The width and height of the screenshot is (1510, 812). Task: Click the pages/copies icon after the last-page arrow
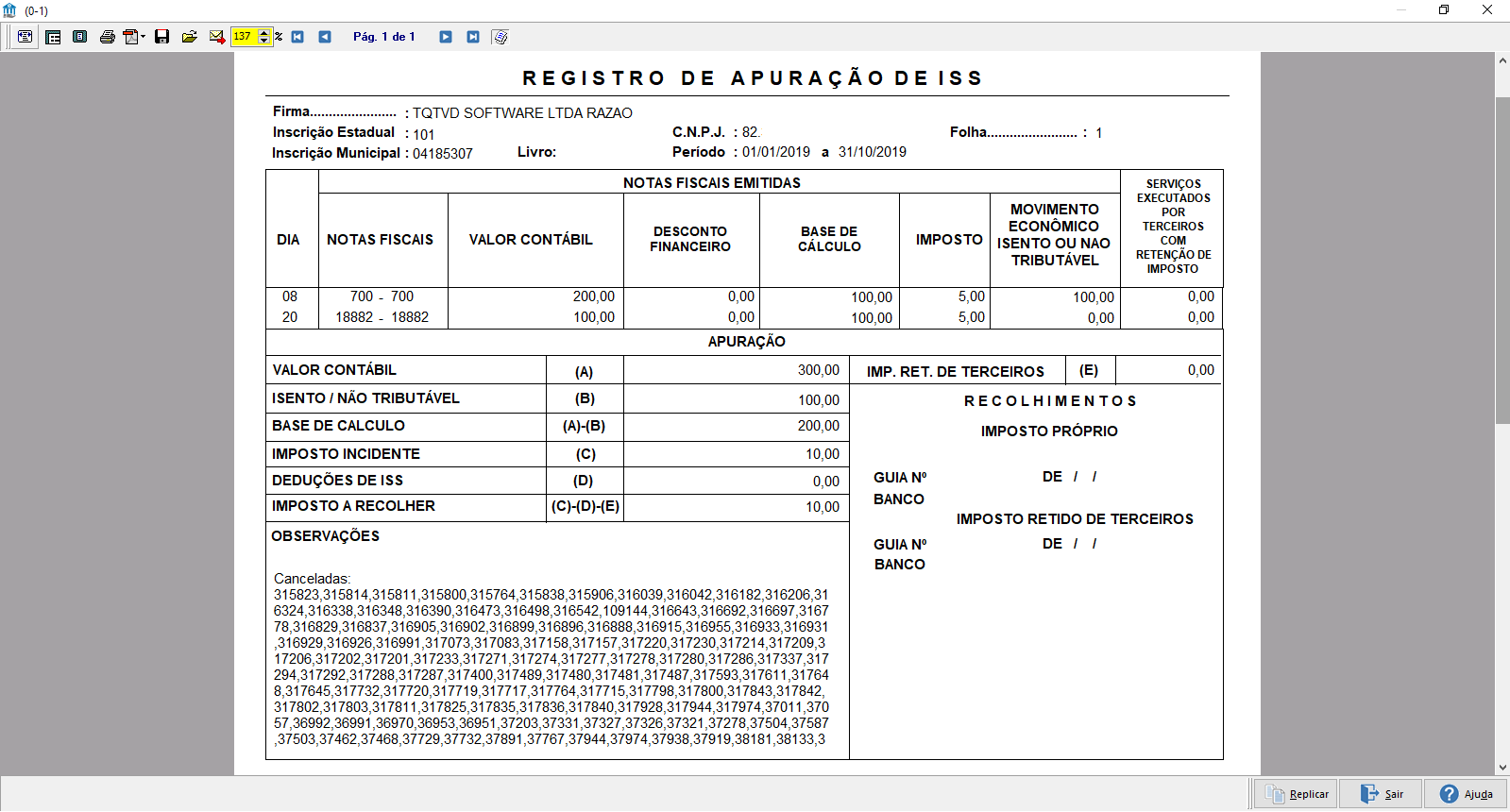pyautogui.click(x=501, y=37)
